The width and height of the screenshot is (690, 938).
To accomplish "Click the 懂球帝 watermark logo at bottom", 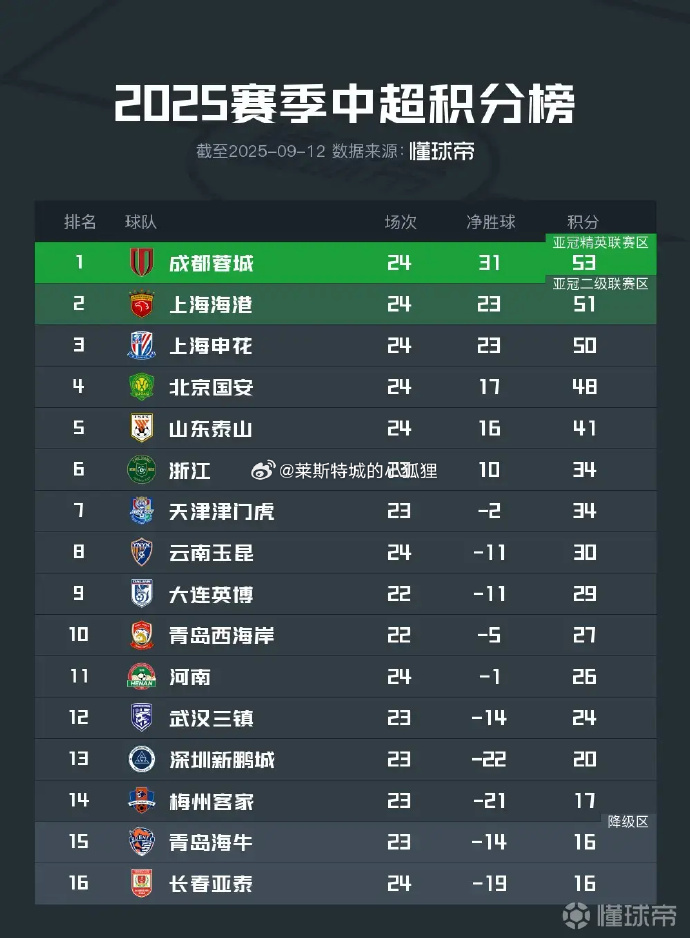I will pyautogui.click(x=620, y=914).
